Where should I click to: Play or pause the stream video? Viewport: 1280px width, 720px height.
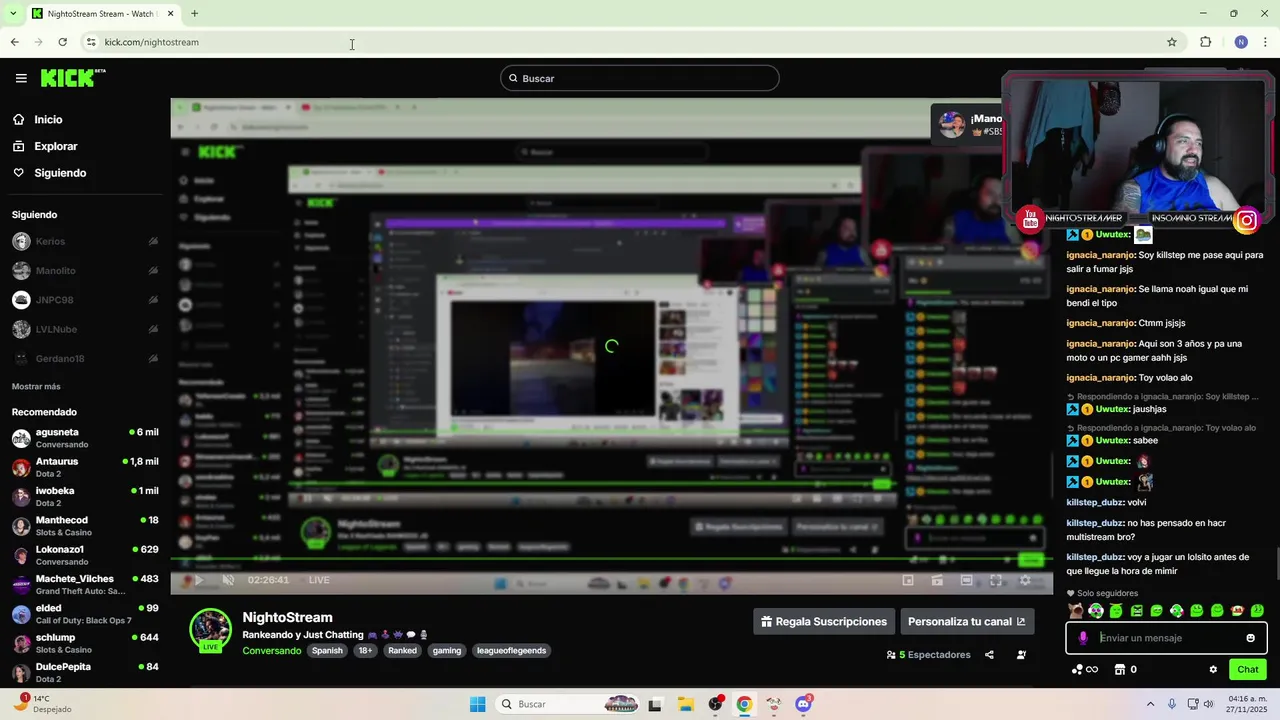coord(198,580)
